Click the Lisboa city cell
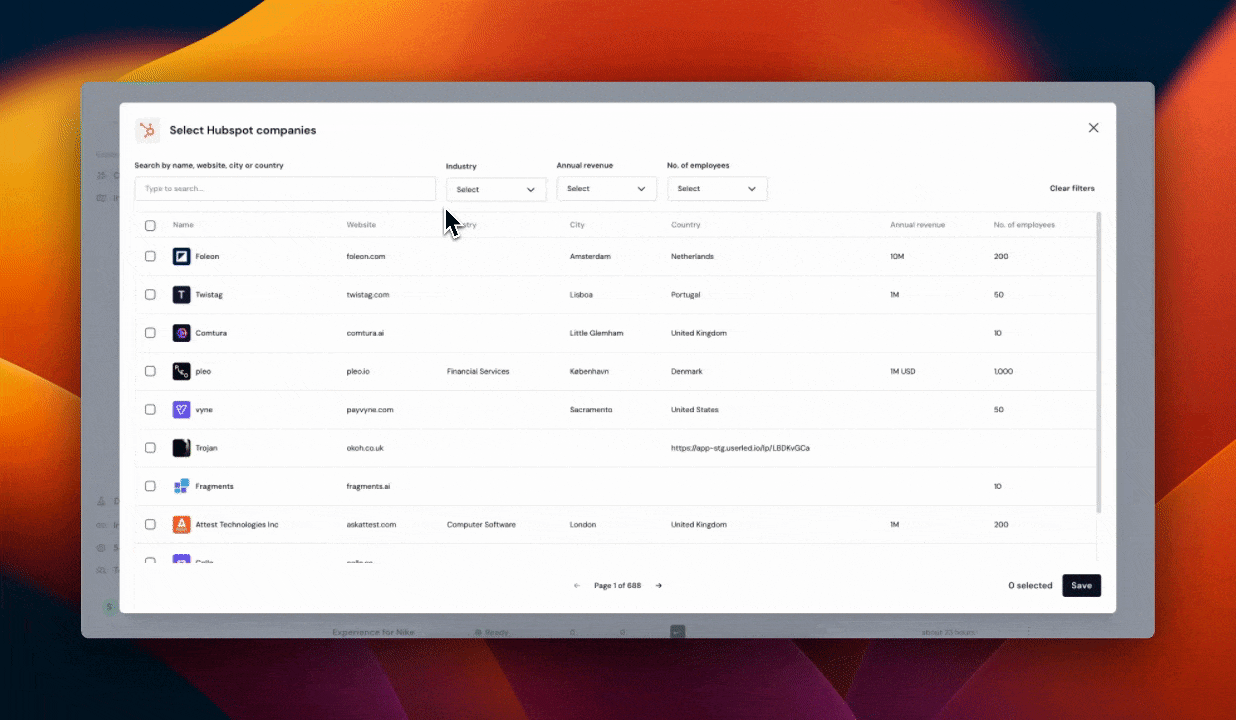 (581, 295)
